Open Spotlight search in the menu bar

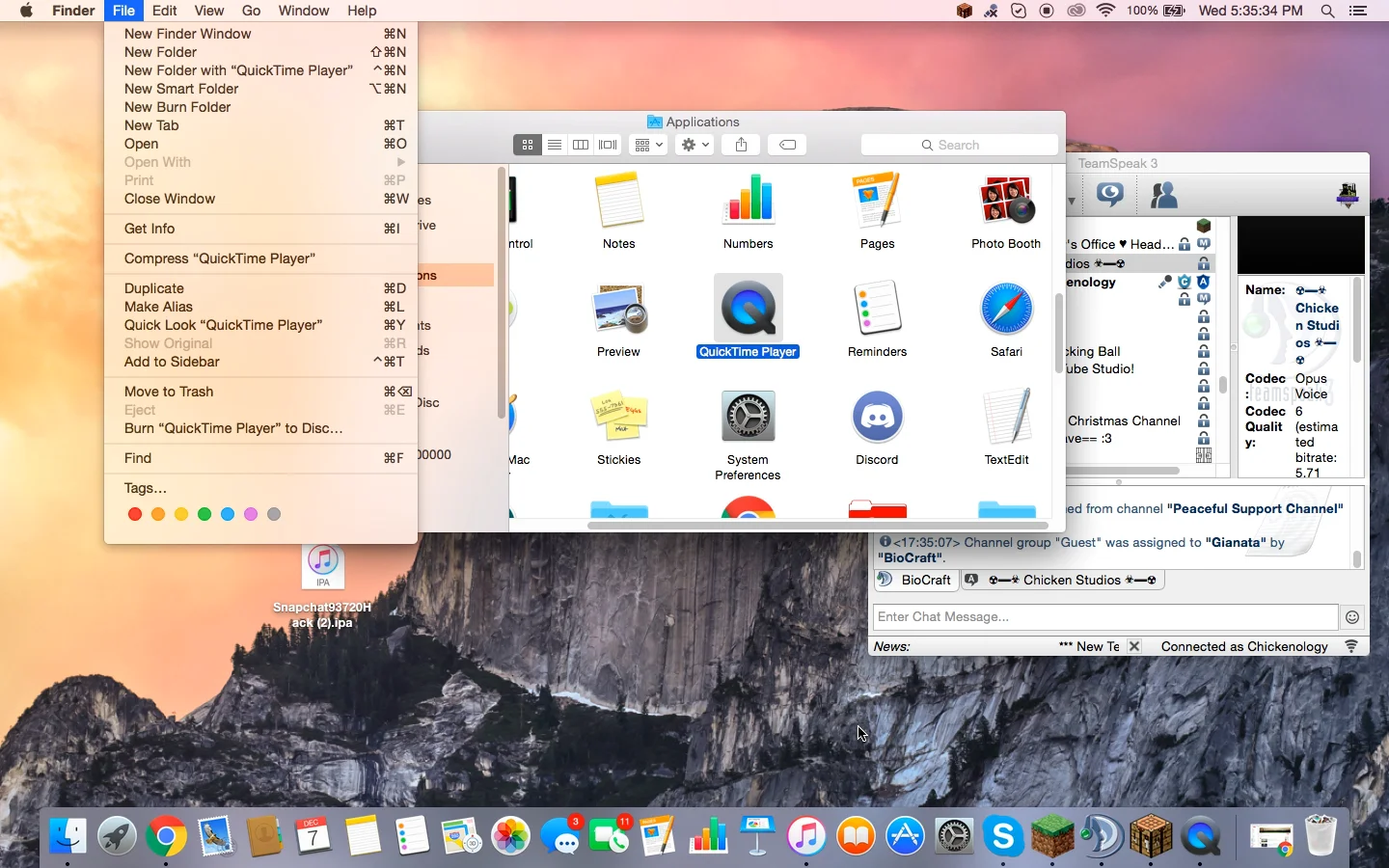[x=1327, y=11]
